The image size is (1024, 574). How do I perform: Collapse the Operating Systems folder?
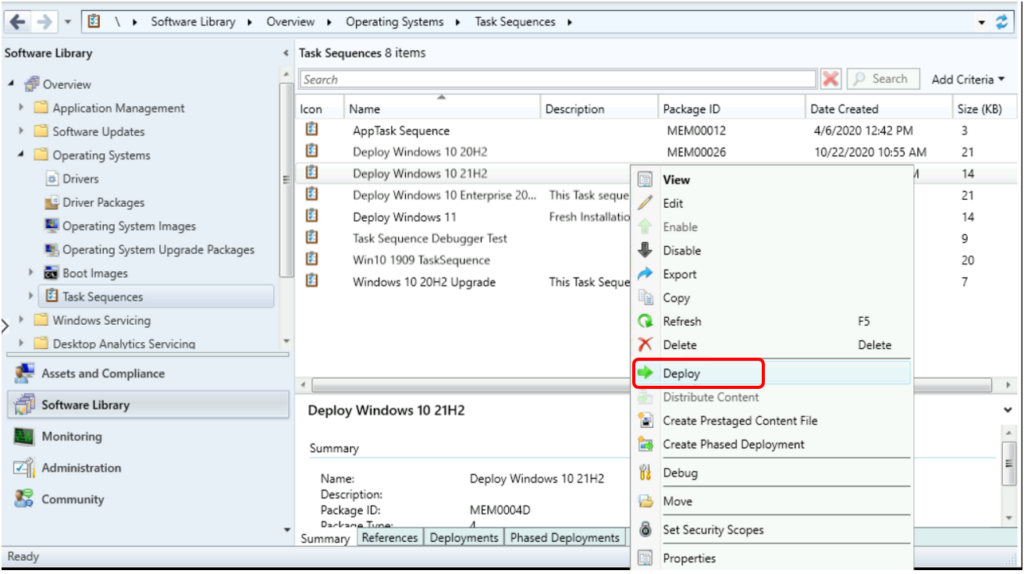tap(21, 154)
